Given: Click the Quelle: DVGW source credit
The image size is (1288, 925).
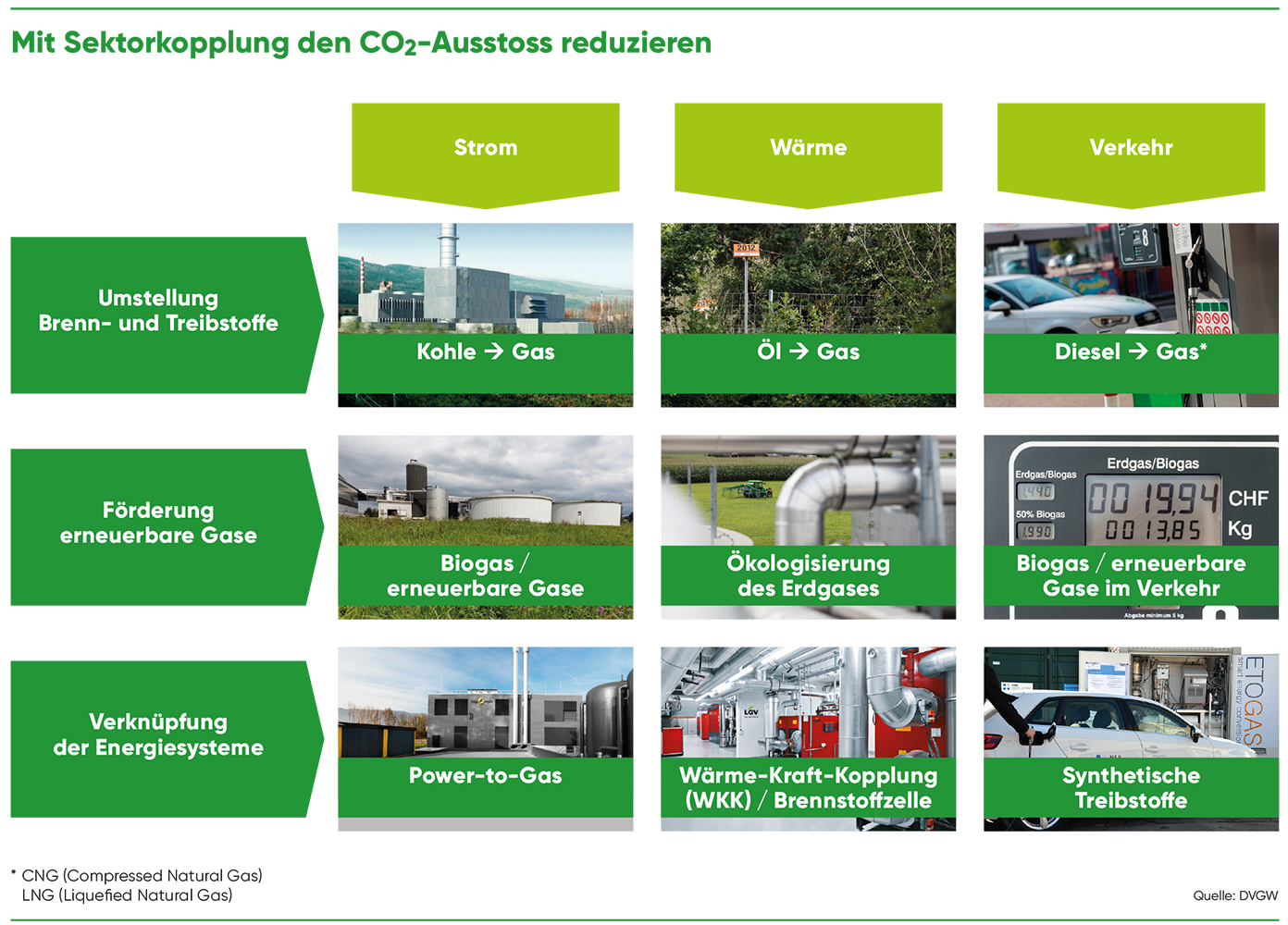Looking at the screenshot, I should (1234, 895).
